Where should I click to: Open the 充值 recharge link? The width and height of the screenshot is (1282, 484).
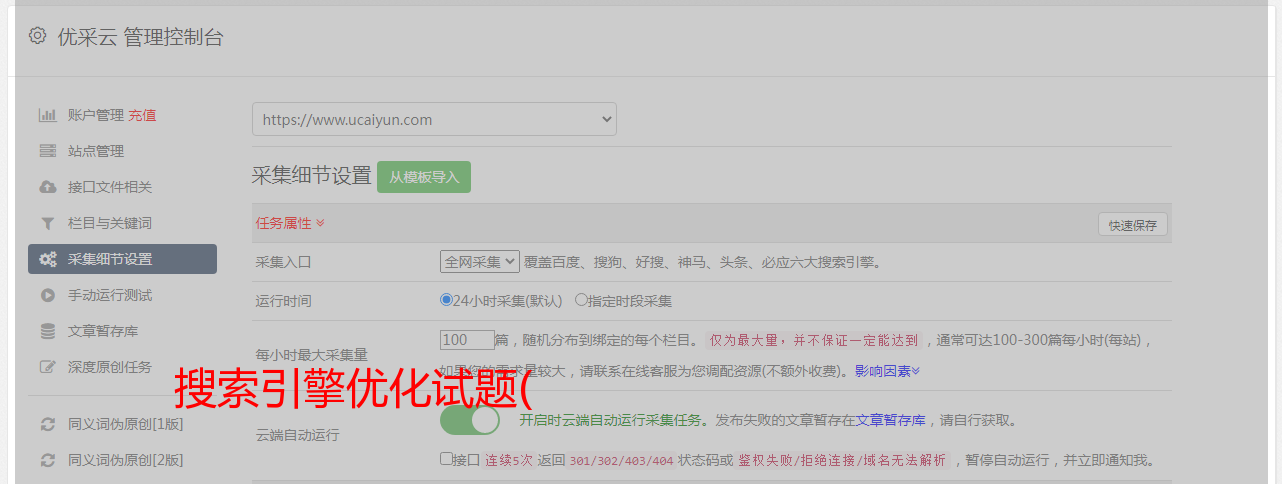pyautogui.click(x=142, y=115)
